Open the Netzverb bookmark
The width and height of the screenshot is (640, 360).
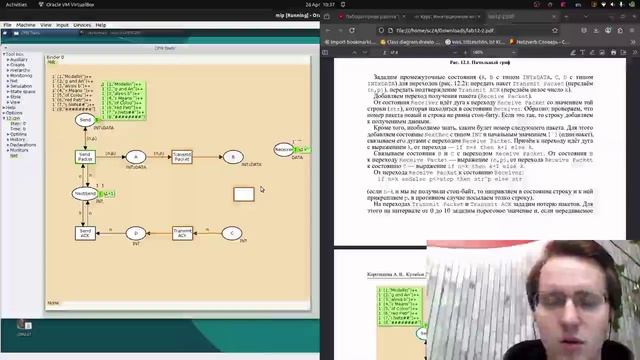538,42
